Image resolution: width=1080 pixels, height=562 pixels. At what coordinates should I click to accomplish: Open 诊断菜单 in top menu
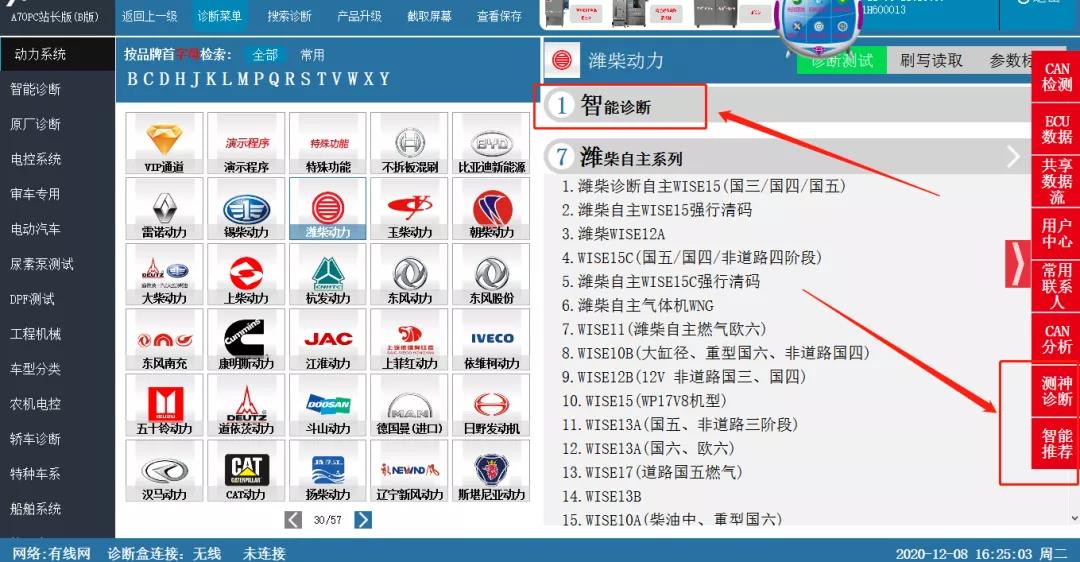click(x=220, y=16)
